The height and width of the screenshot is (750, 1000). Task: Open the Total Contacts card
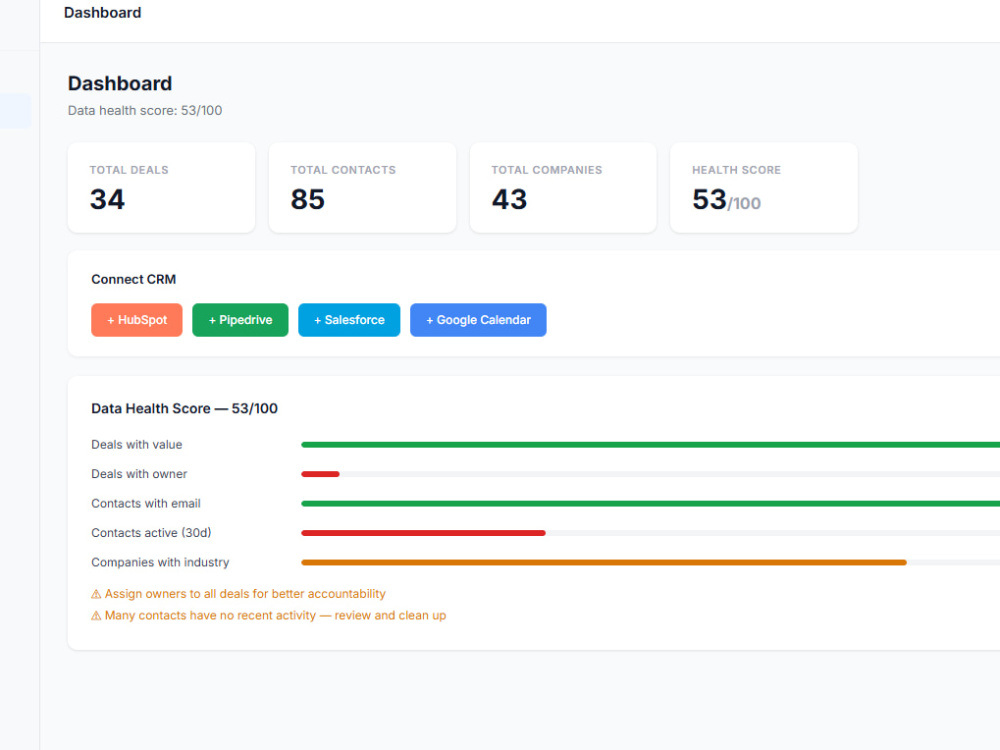coord(362,188)
